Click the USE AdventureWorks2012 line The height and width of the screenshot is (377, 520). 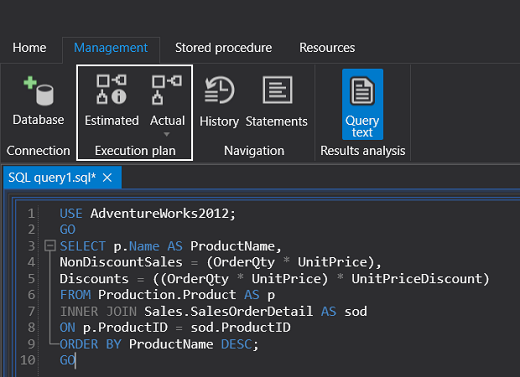(x=147, y=213)
